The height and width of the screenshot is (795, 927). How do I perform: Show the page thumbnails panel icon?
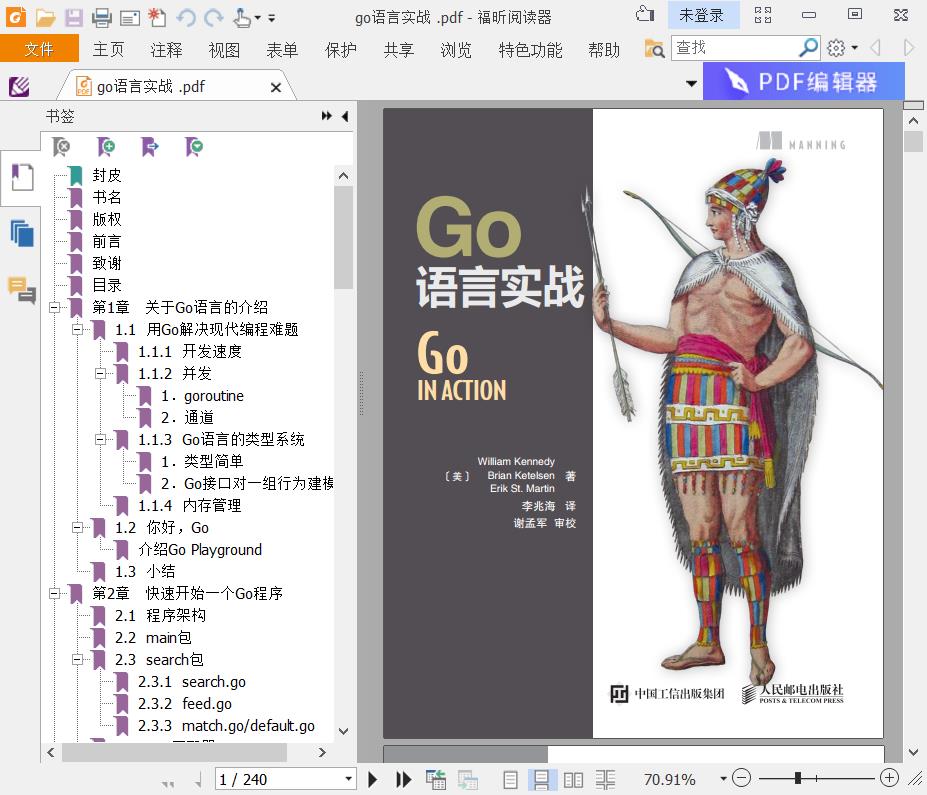[22, 233]
